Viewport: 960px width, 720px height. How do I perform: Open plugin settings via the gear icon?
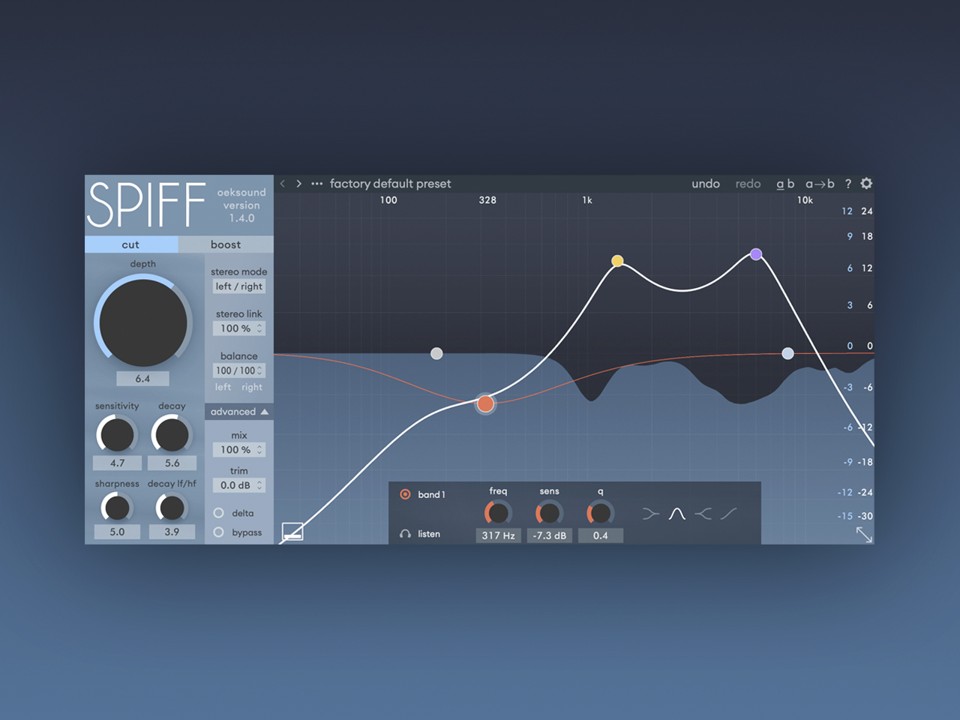[x=866, y=183]
